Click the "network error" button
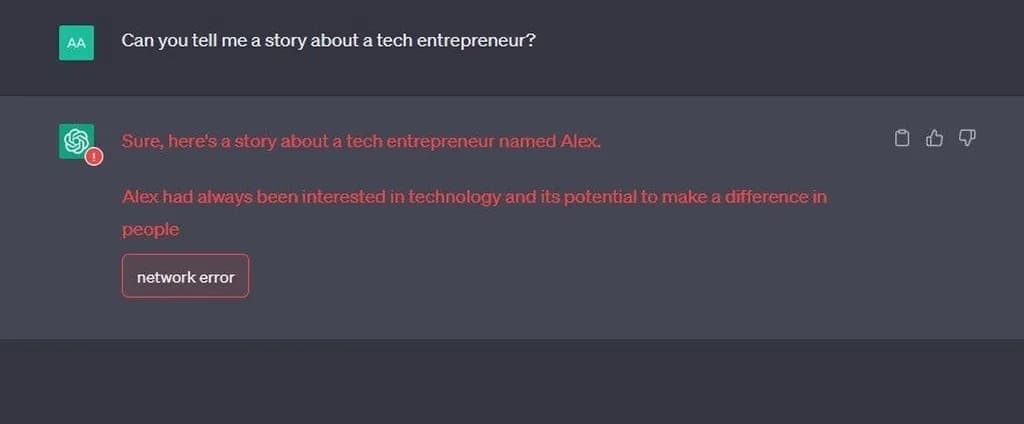 [x=185, y=276]
